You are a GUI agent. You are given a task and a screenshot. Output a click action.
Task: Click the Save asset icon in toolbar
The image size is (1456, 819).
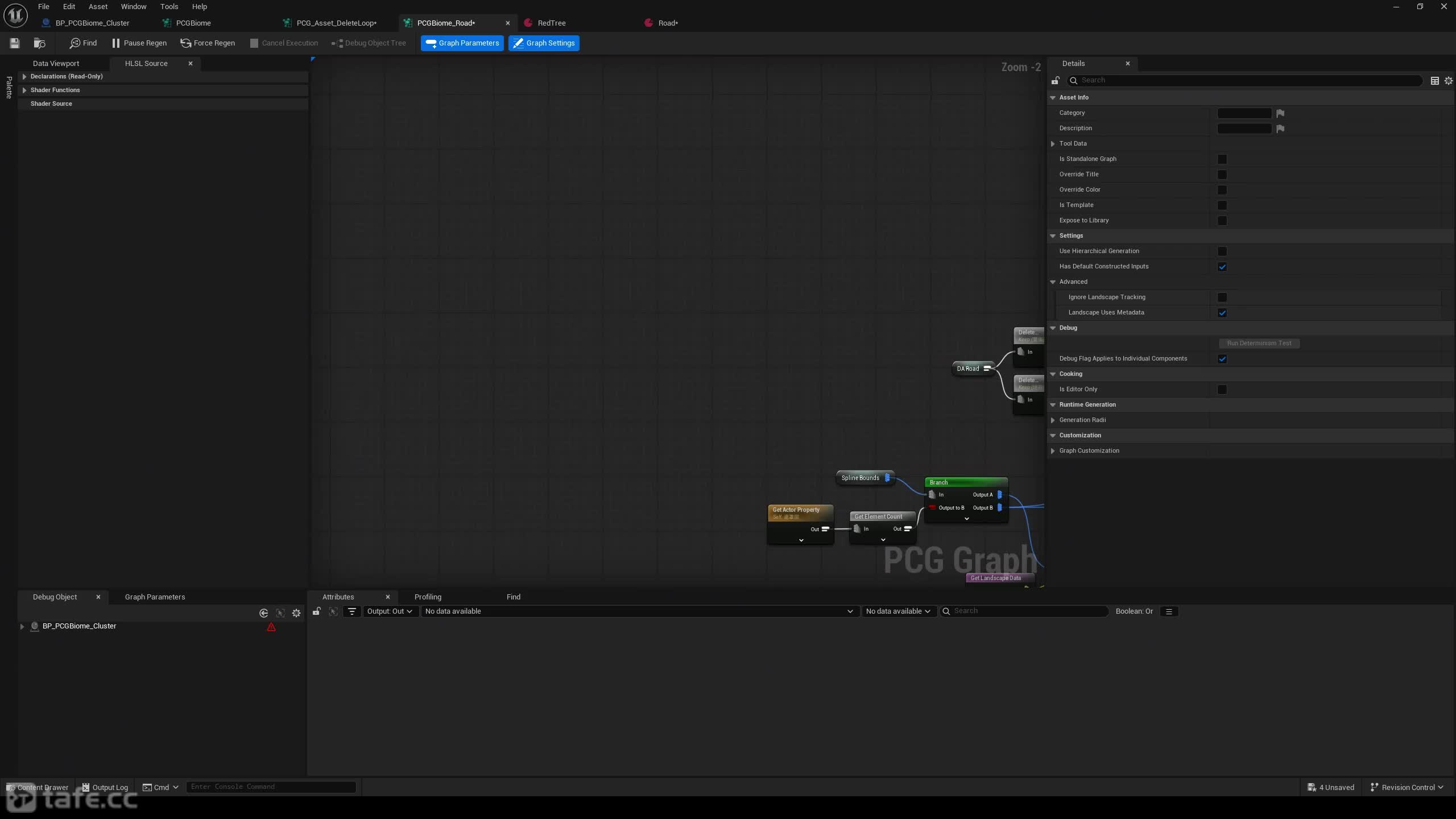tap(15, 43)
